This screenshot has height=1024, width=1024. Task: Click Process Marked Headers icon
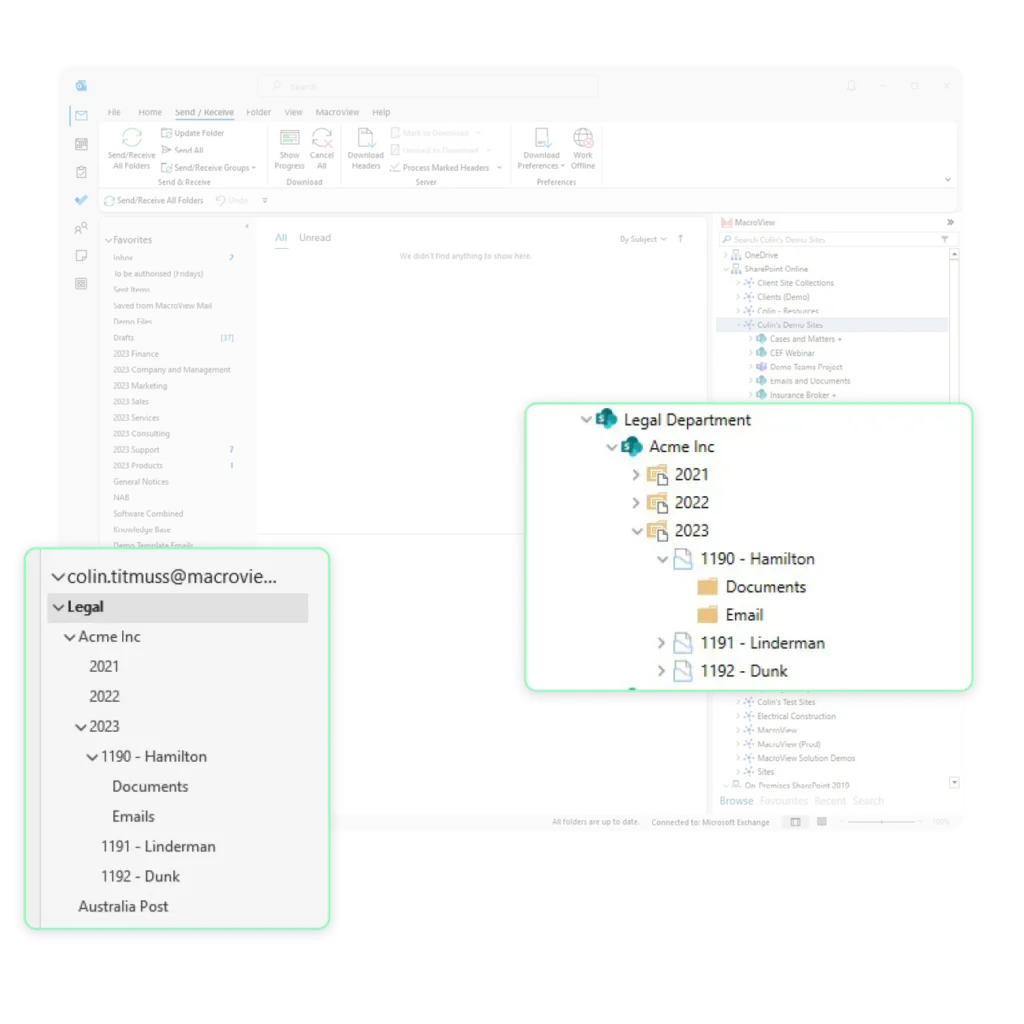coord(395,168)
